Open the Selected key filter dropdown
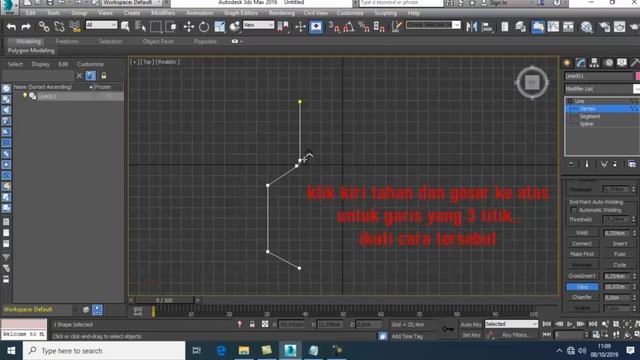The image size is (640, 360). 511,324
